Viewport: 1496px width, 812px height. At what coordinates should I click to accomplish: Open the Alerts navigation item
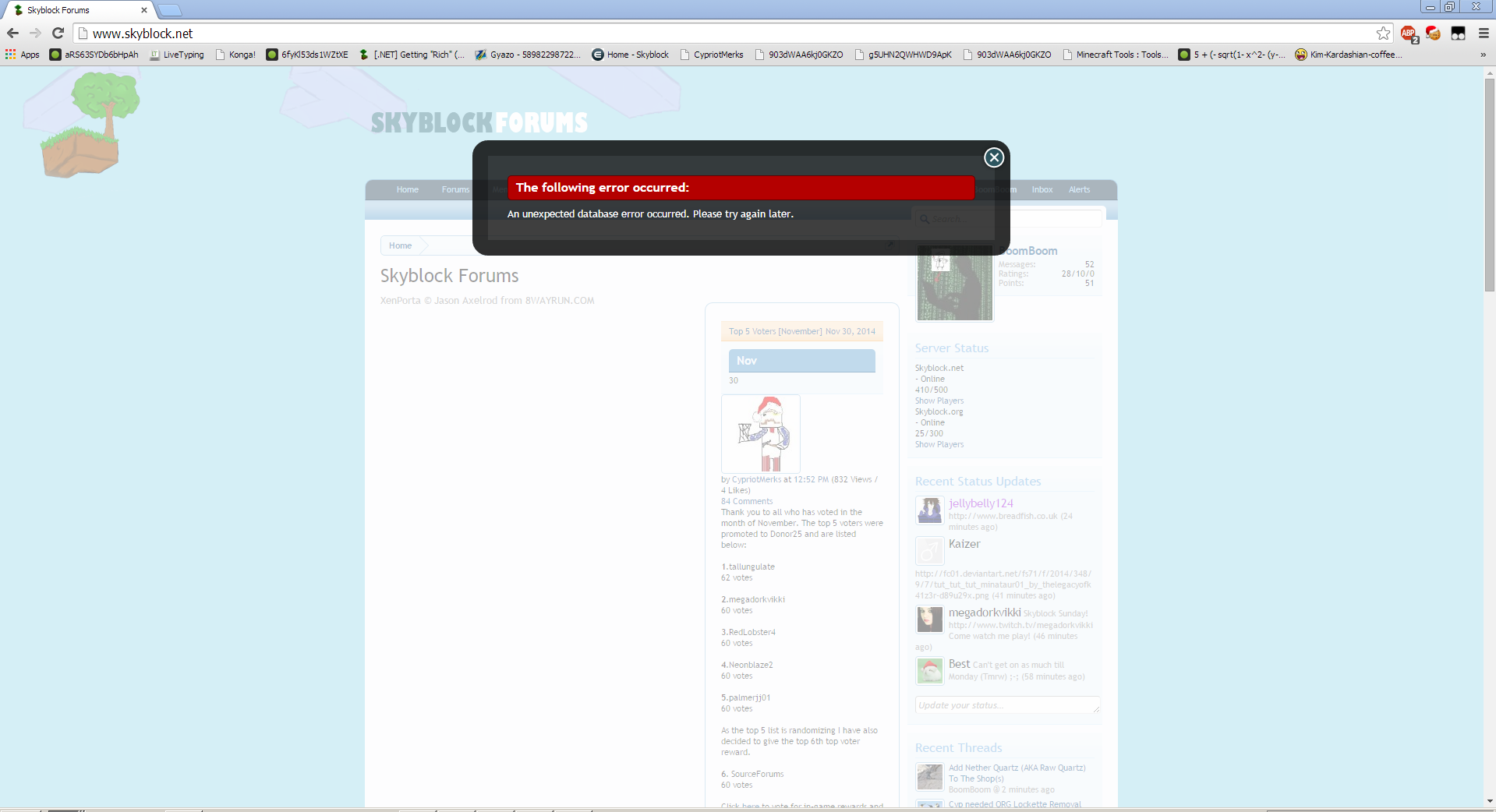click(x=1079, y=189)
